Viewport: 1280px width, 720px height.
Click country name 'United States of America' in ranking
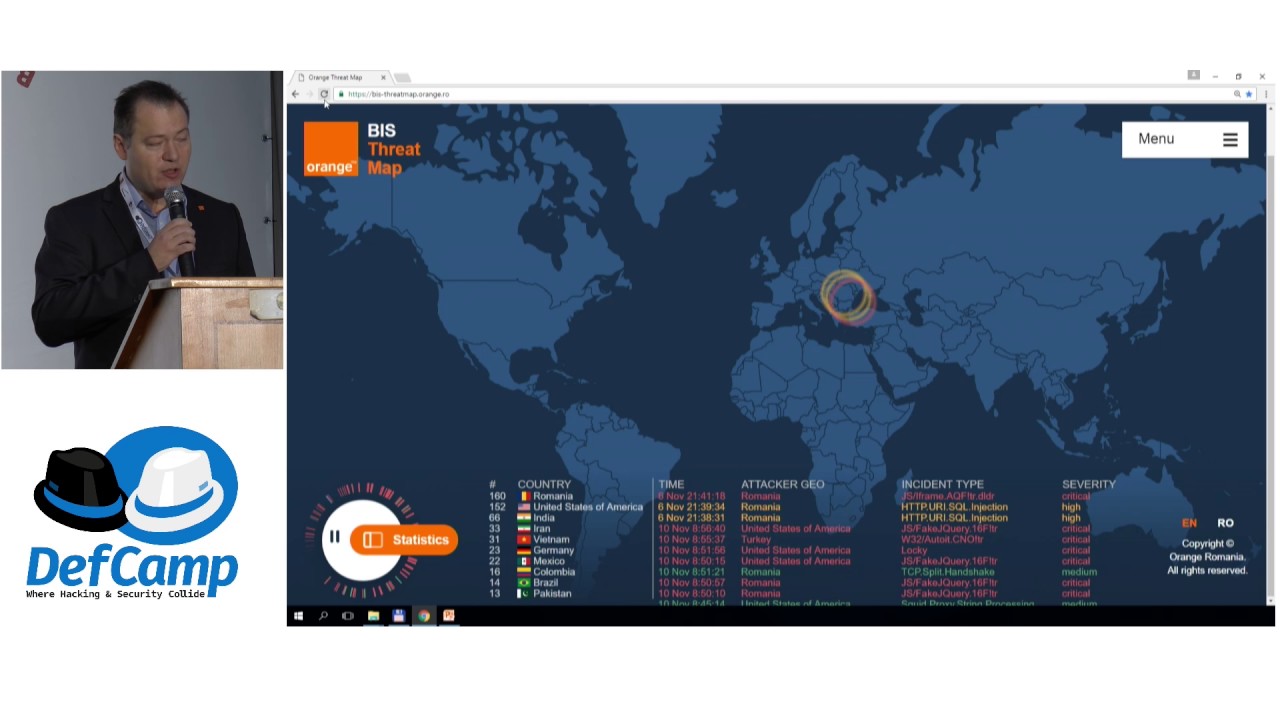[x=588, y=507]
